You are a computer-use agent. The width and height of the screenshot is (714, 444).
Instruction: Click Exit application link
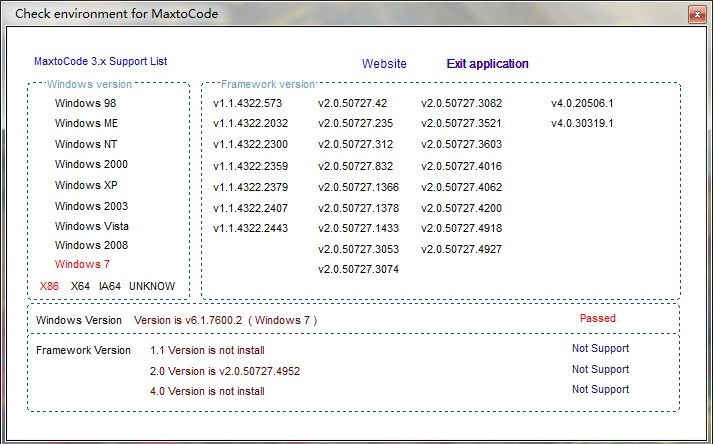(x=487, y=64)
